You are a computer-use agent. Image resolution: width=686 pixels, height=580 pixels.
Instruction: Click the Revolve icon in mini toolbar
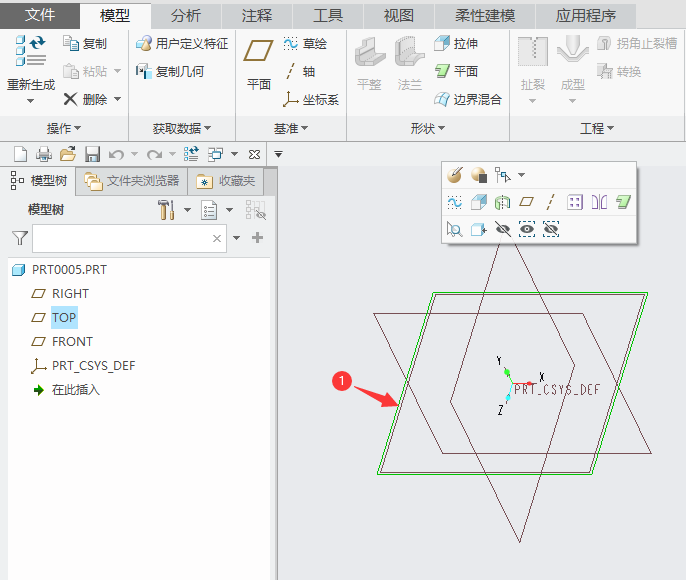coord(503,202)
